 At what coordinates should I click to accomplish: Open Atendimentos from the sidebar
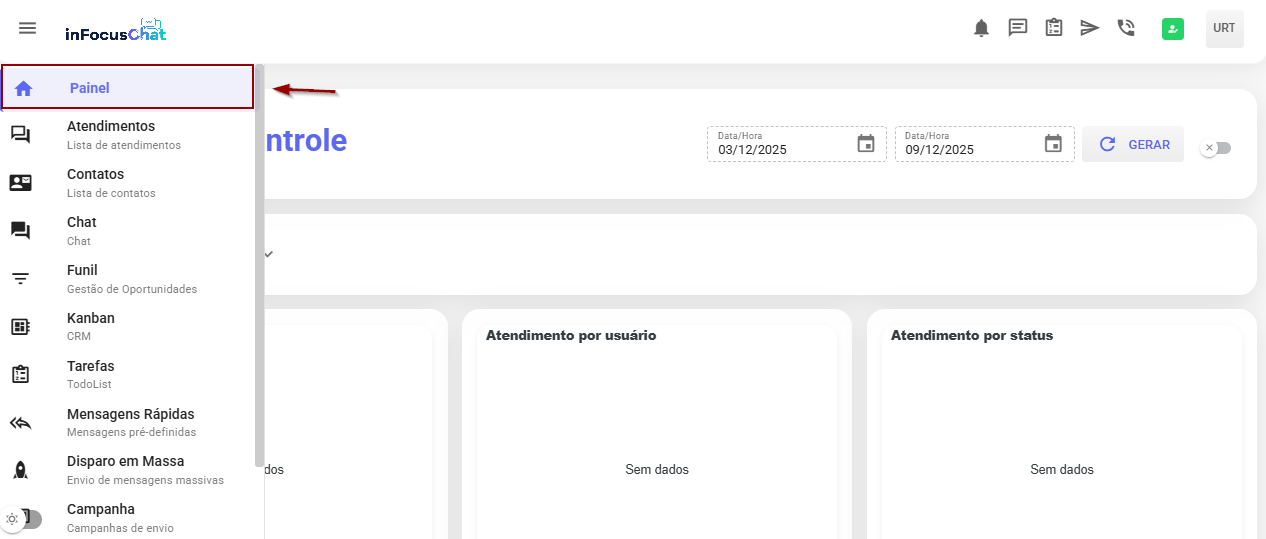pyautogui.click(x=111, y=135)
